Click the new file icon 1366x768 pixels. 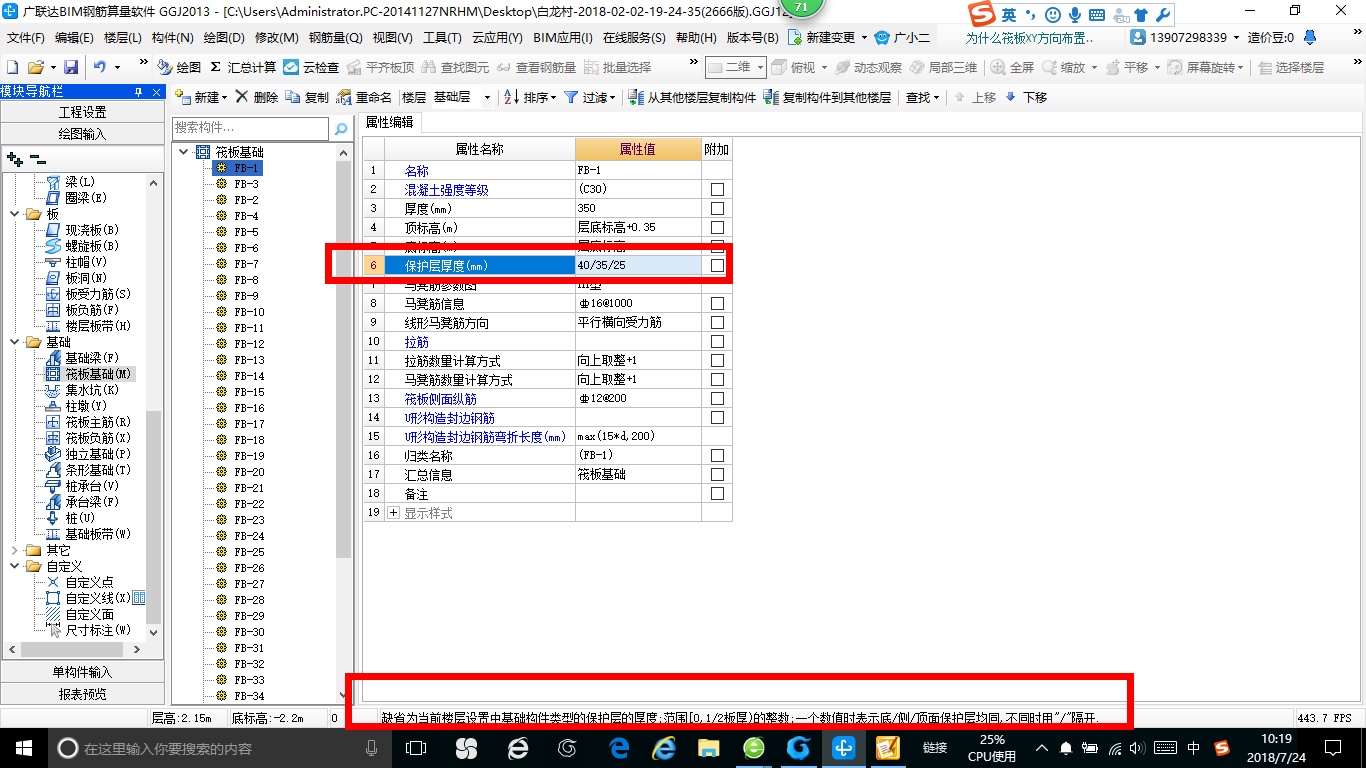point(12,67)
